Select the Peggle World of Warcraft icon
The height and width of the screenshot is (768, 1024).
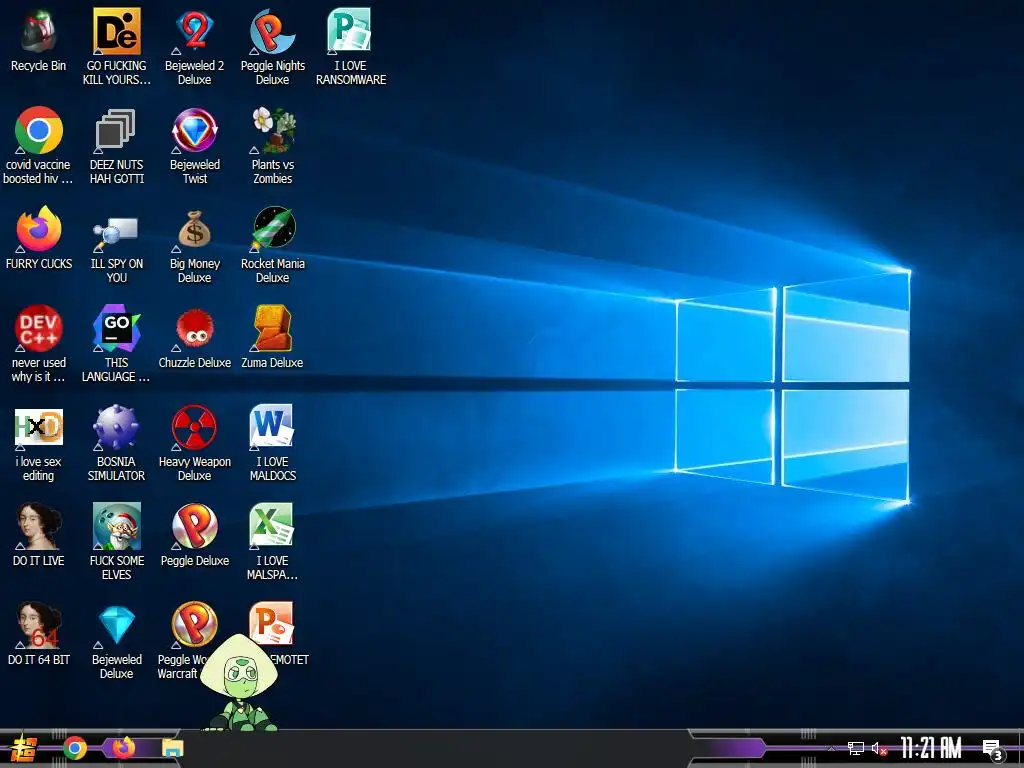tap(195, 626)
